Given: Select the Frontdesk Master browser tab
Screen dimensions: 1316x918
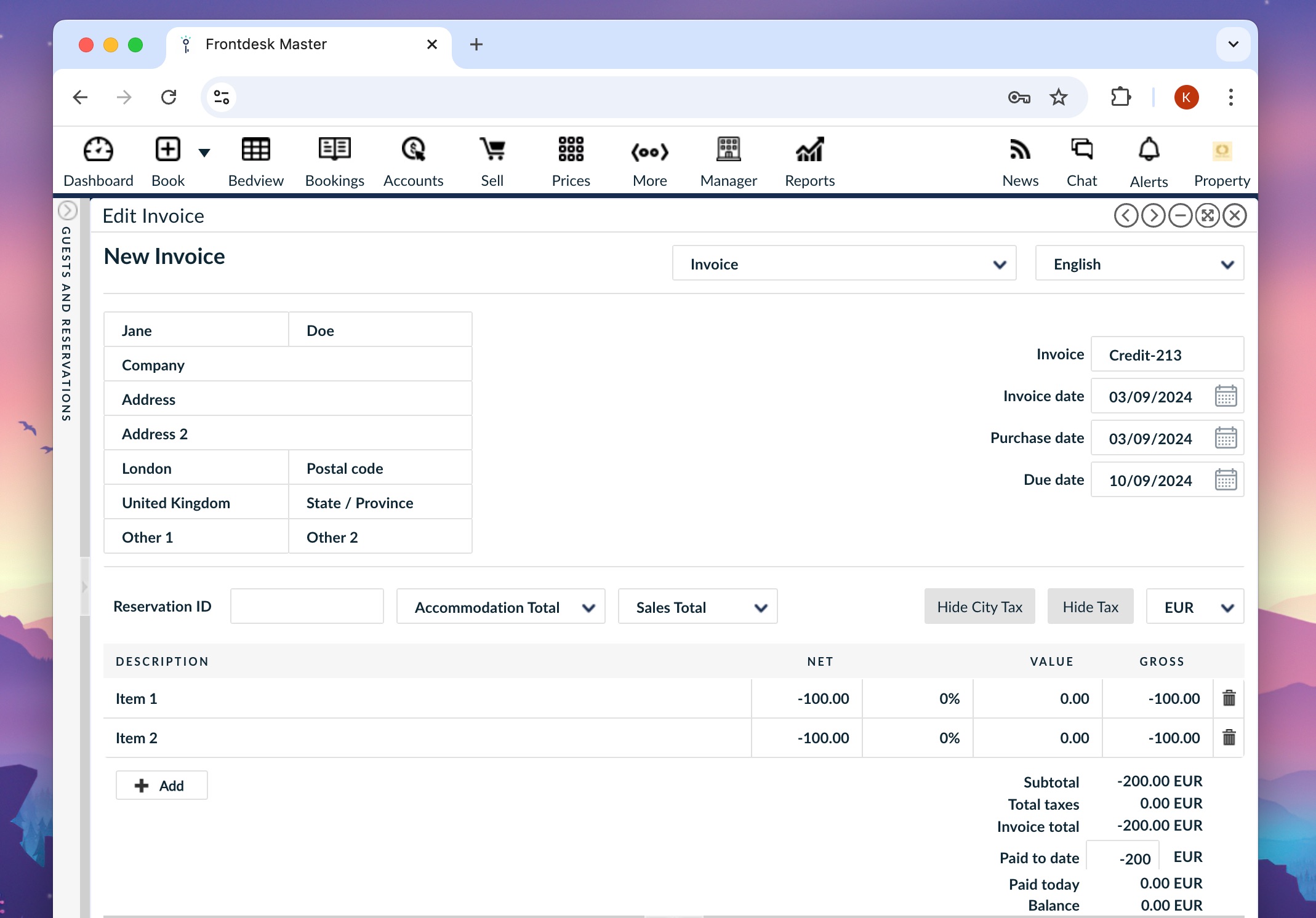Looking at the screenshot, I should pyautogui.click(x=309, y=44).
